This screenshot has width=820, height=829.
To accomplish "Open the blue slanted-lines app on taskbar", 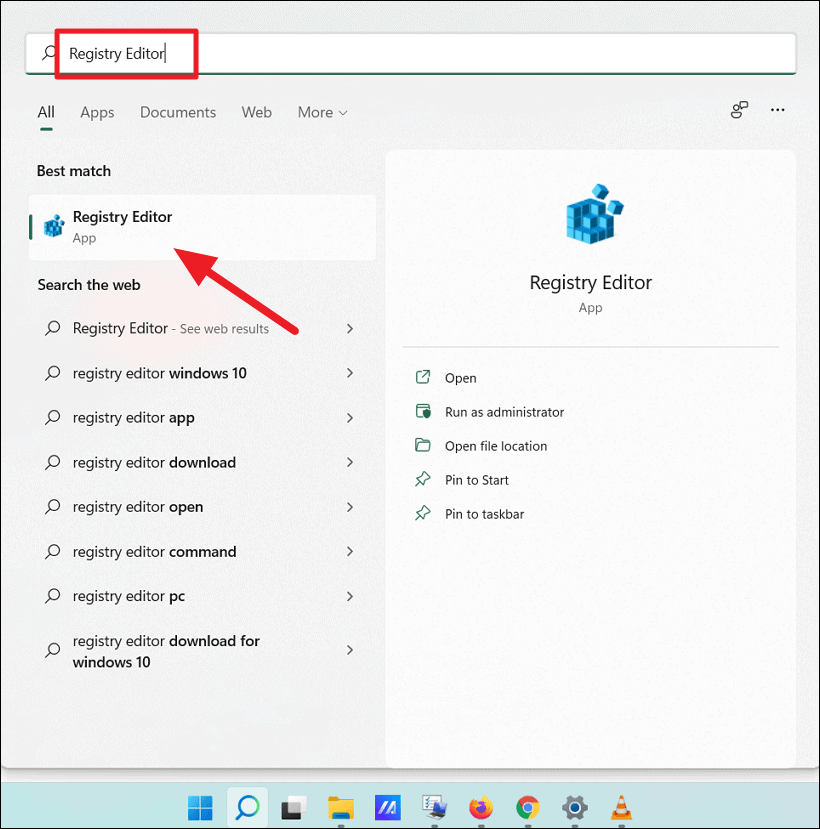I will (388, 808).
